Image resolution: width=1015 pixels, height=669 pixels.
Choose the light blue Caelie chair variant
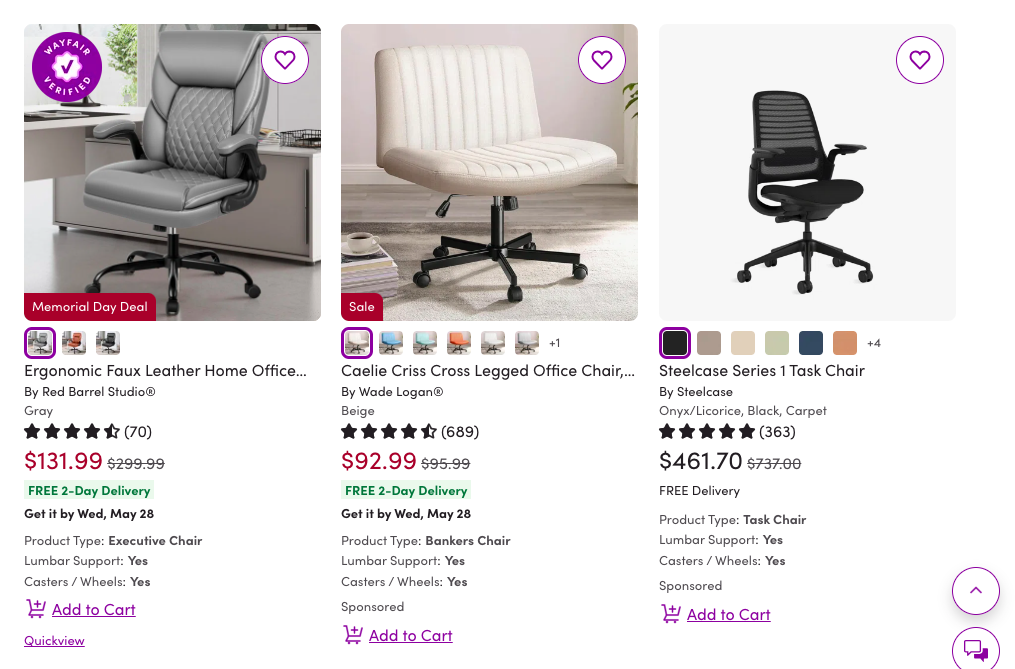pos(391,343)
